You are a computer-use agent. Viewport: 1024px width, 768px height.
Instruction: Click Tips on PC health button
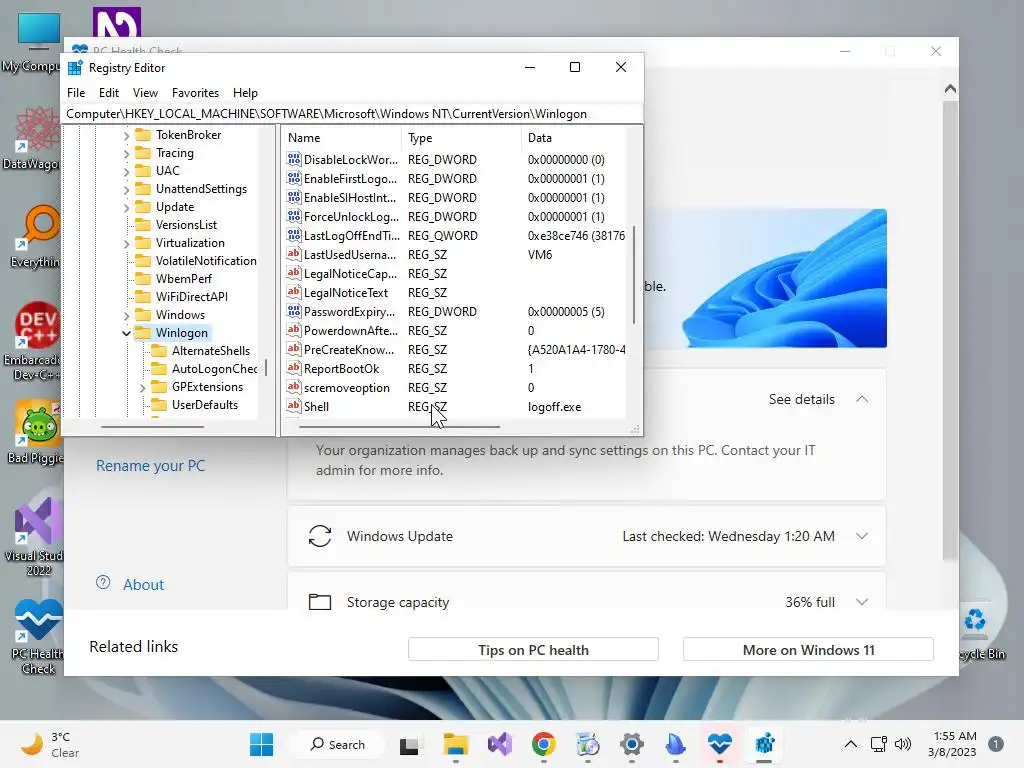[533, 650]
